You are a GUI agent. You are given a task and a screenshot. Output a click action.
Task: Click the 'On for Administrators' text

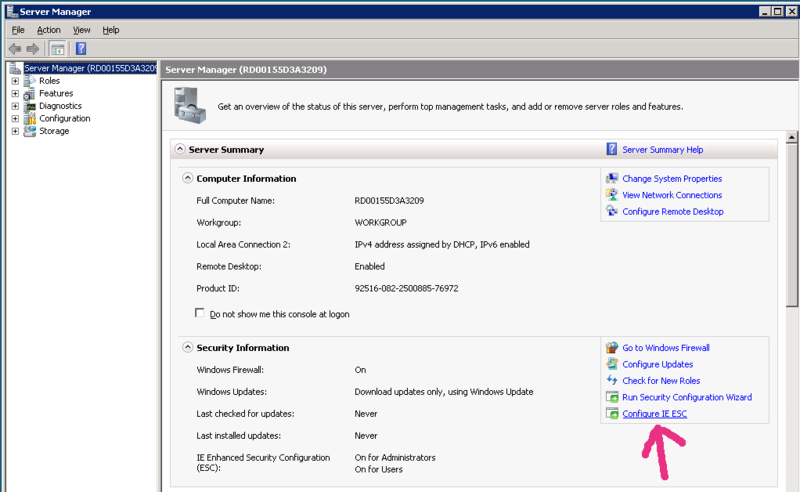[x=395, y=458]
